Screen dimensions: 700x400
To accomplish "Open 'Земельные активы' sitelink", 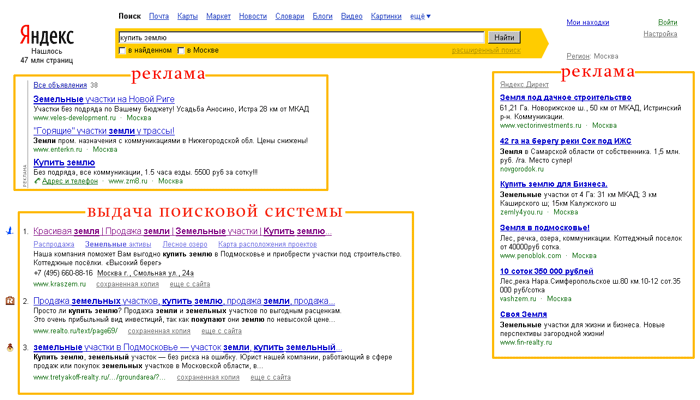I will click(x=118, y=245).
